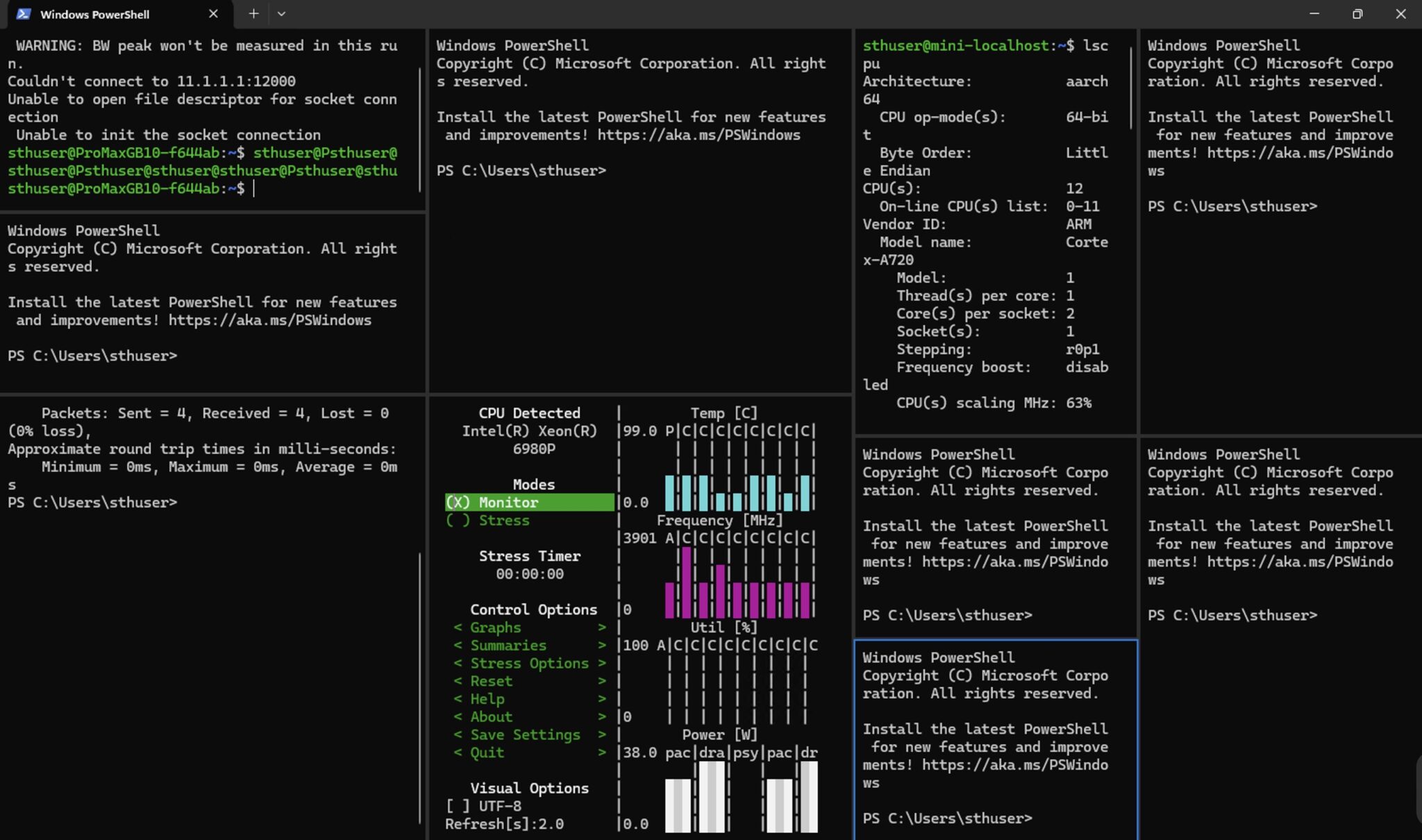Open a new terminal tab with plus icon
Image resolution: width=1422 pixels, height=840 pixels.
pyautogui.click(x=254, y=14)
